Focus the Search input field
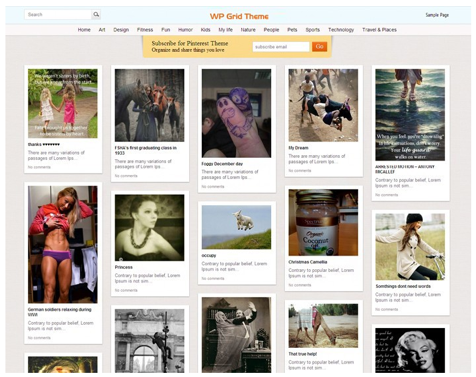 pos(58,14)
